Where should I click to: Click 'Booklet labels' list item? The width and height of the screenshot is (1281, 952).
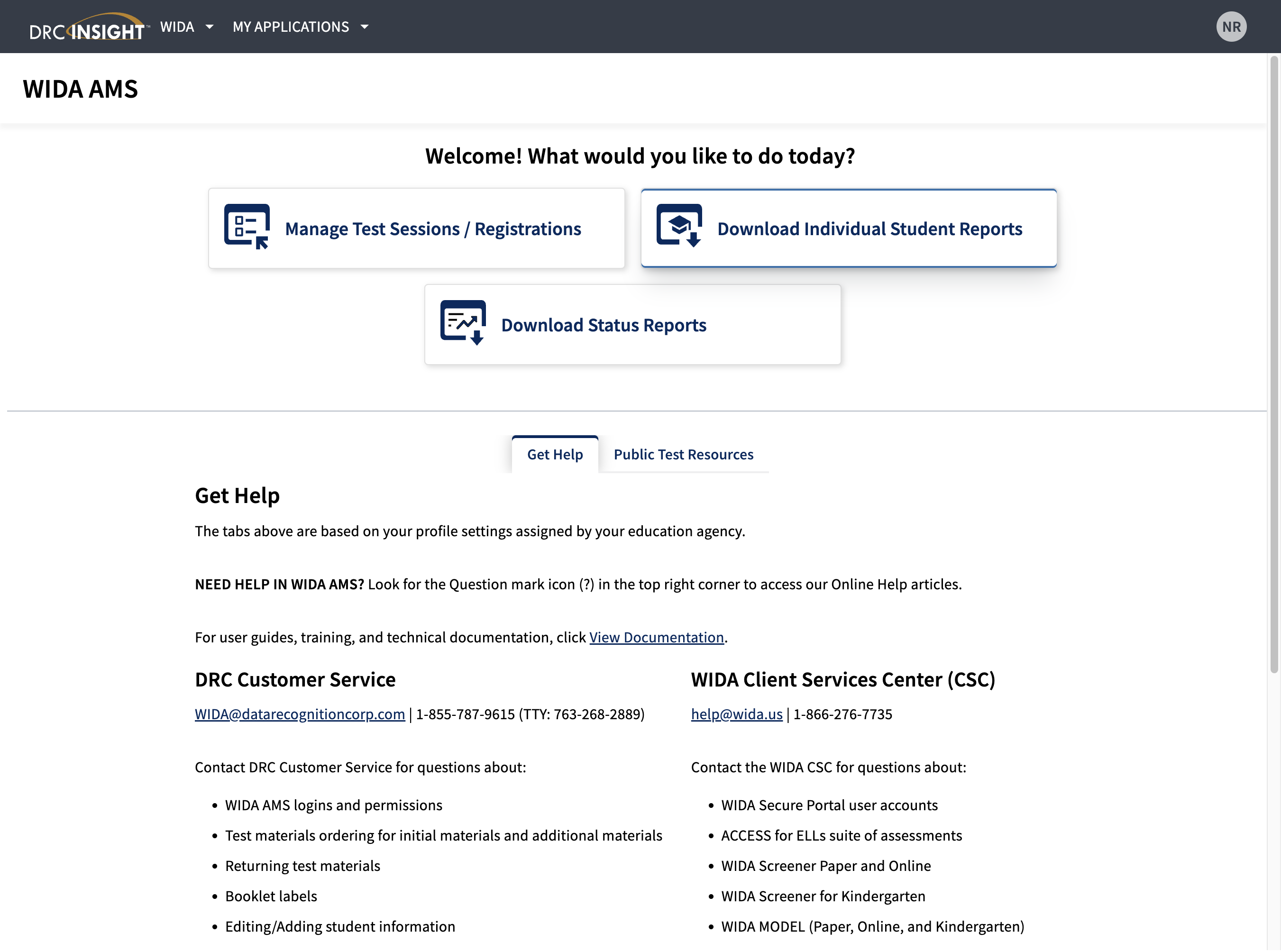271,896
